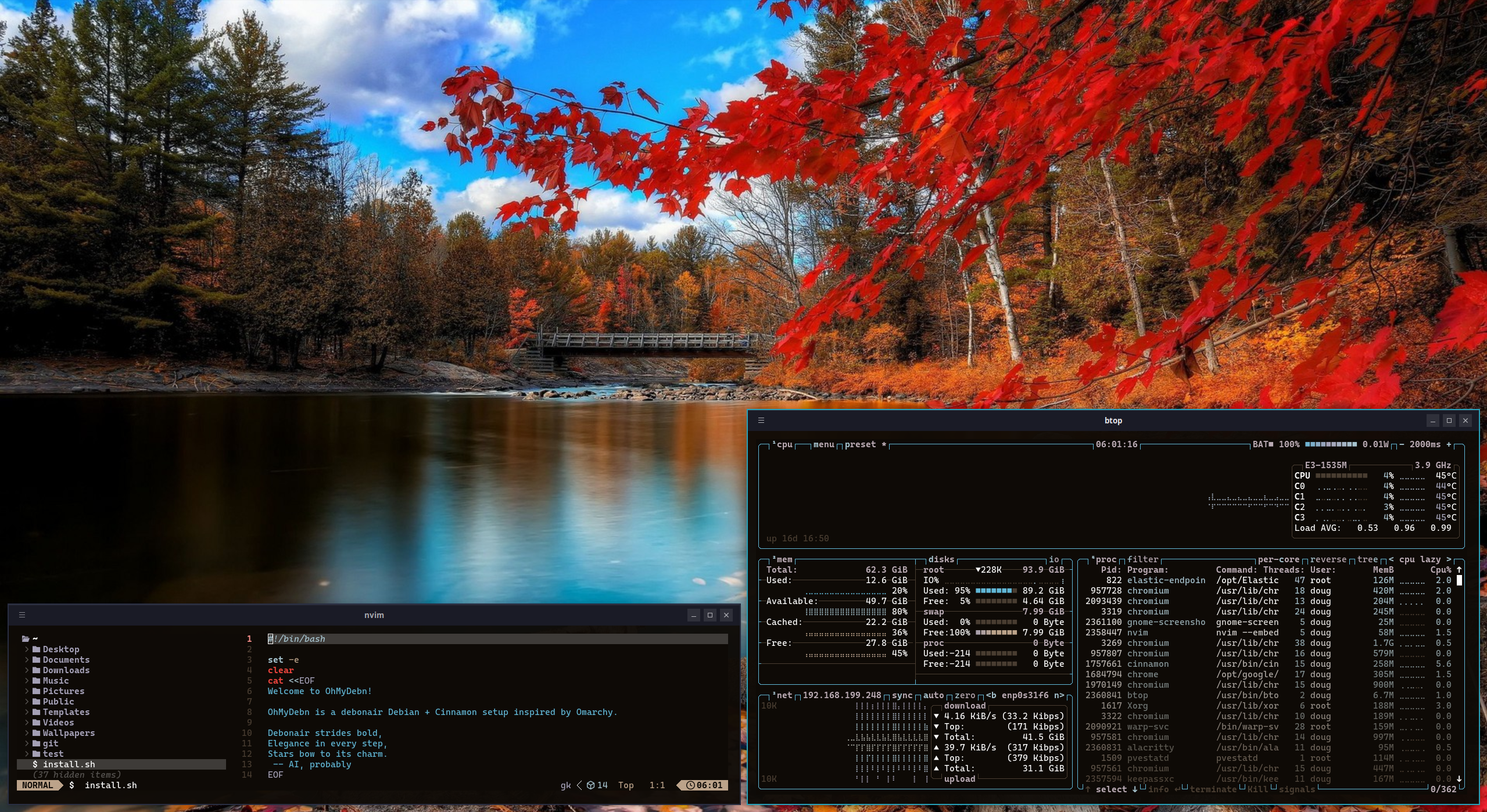The height and width of the screenshot is (812, 1487).
Task: Open the btop window hamburger menu
Action: coord(761,421)
